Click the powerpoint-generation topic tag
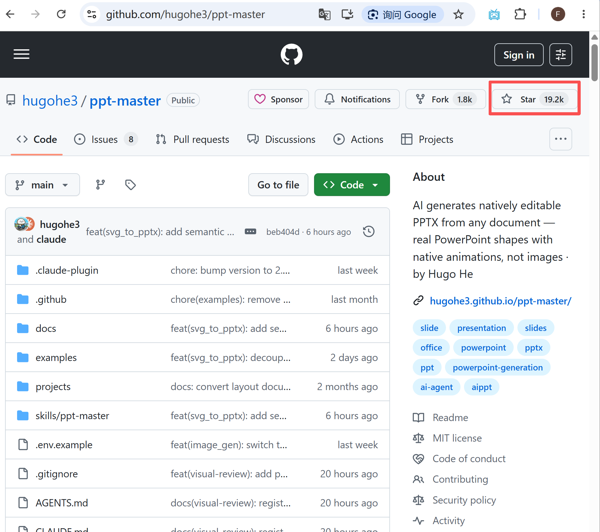 pyautogui.click(x=497, y=368)
